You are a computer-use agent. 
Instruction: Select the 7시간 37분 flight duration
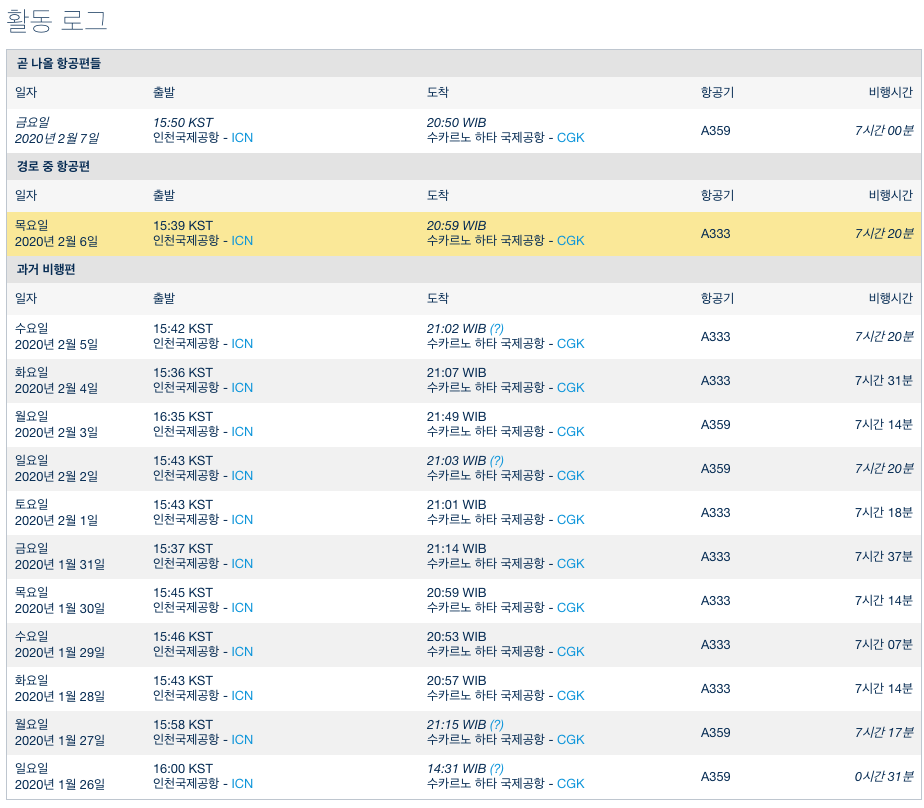tap(883, 556)
